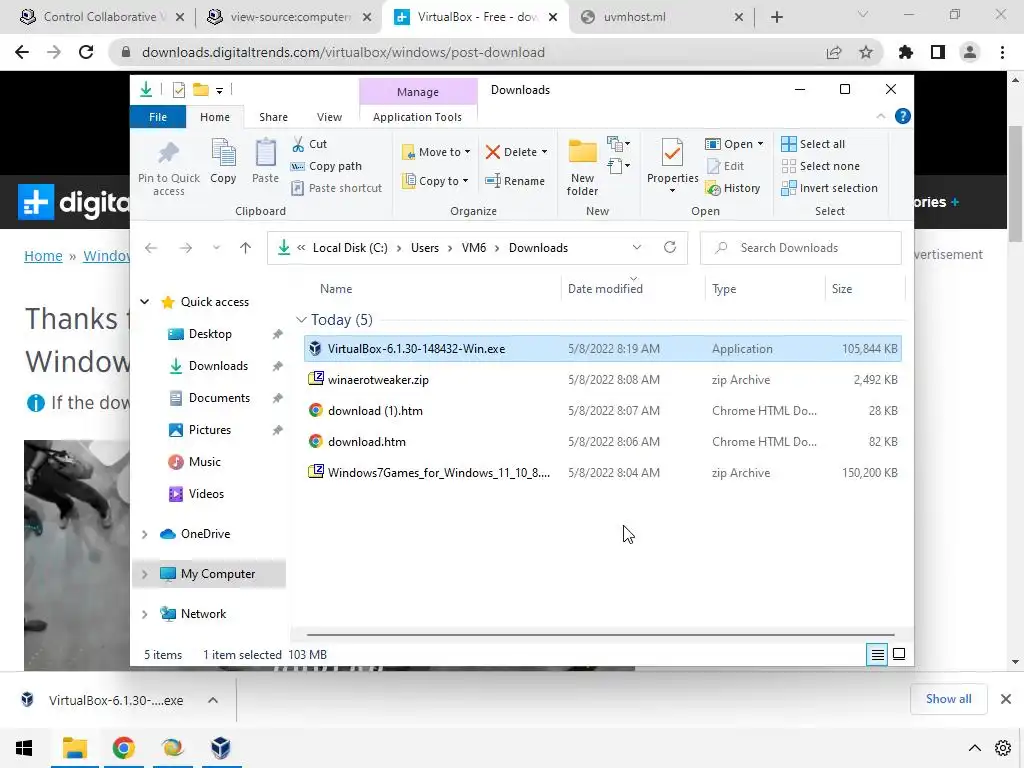Open Copy to dropdown
Image resolution: width=1024 pixels, height=768 pixels.
(436, 181)
